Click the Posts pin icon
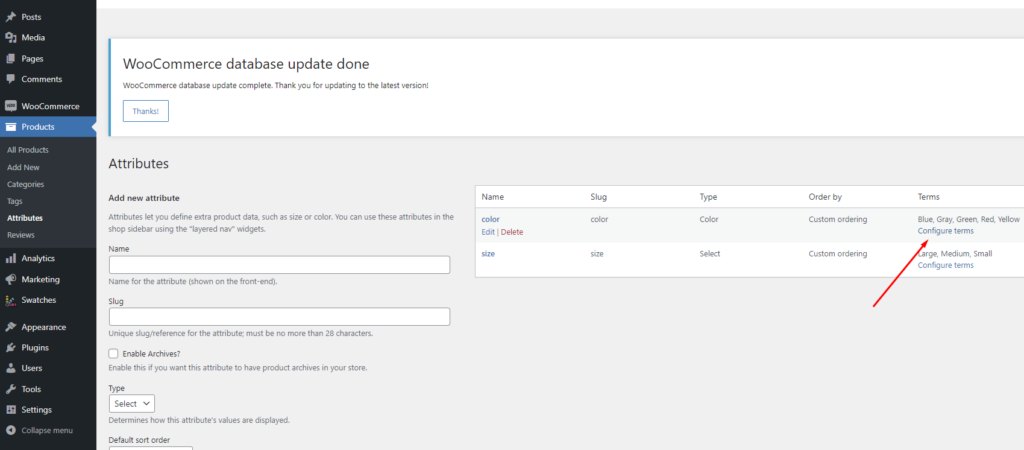 pos(10,17)
